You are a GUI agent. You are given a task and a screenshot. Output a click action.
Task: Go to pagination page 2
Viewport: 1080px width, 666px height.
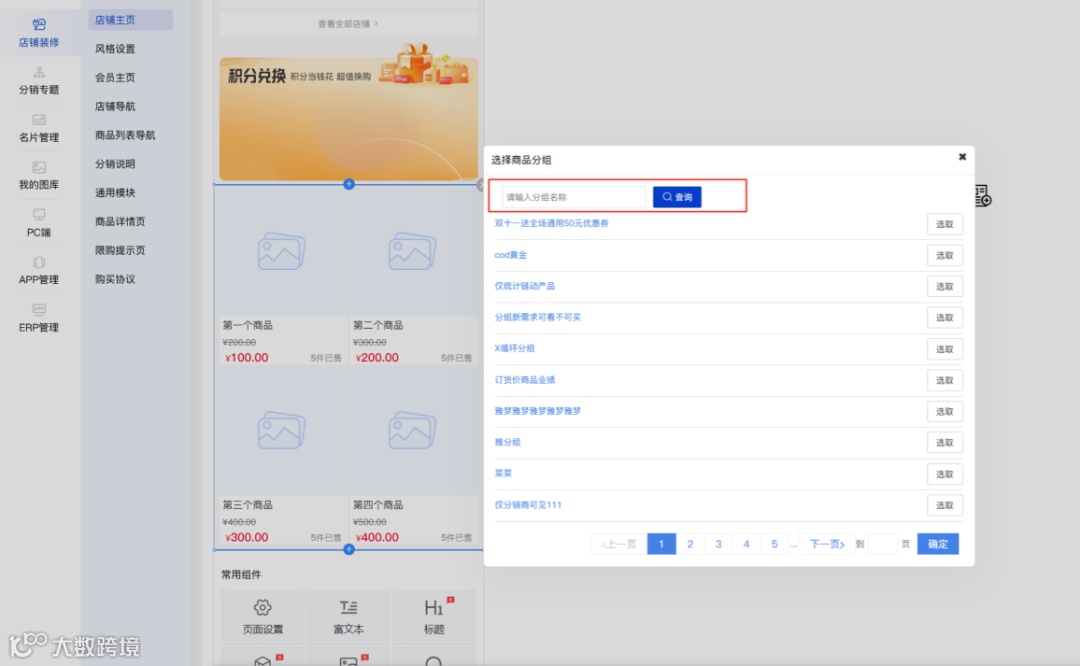[x=689, y=544]
